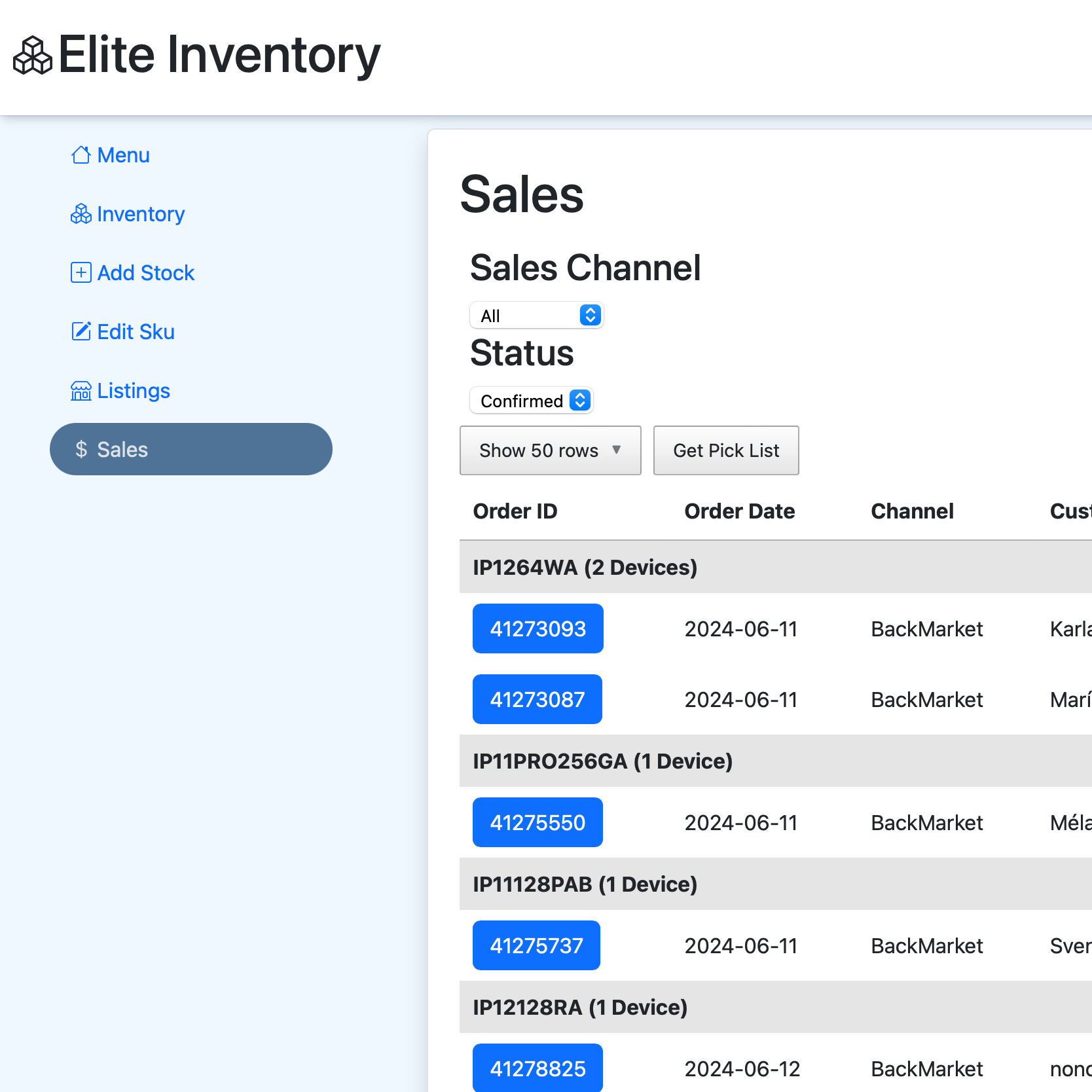Click the pencil icon beside Edit Sku
The height and width of the screenshot is (1092, 1092).
pyautogui.click(x=81, y=331)
